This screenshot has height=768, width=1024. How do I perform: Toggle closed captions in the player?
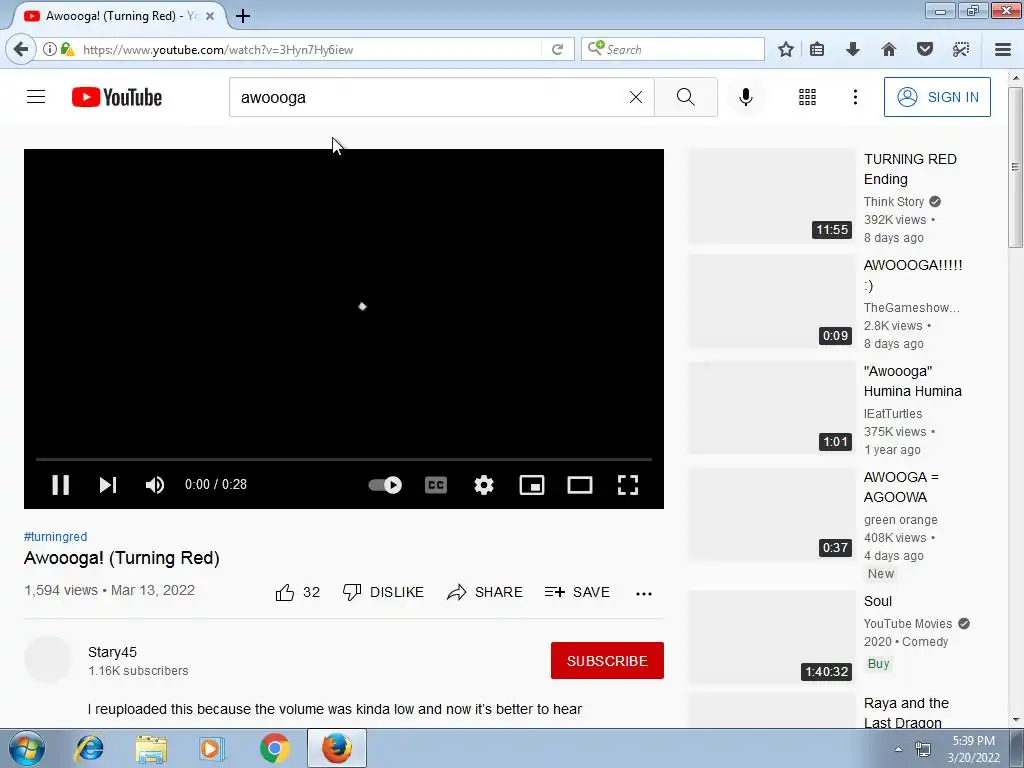436,485
